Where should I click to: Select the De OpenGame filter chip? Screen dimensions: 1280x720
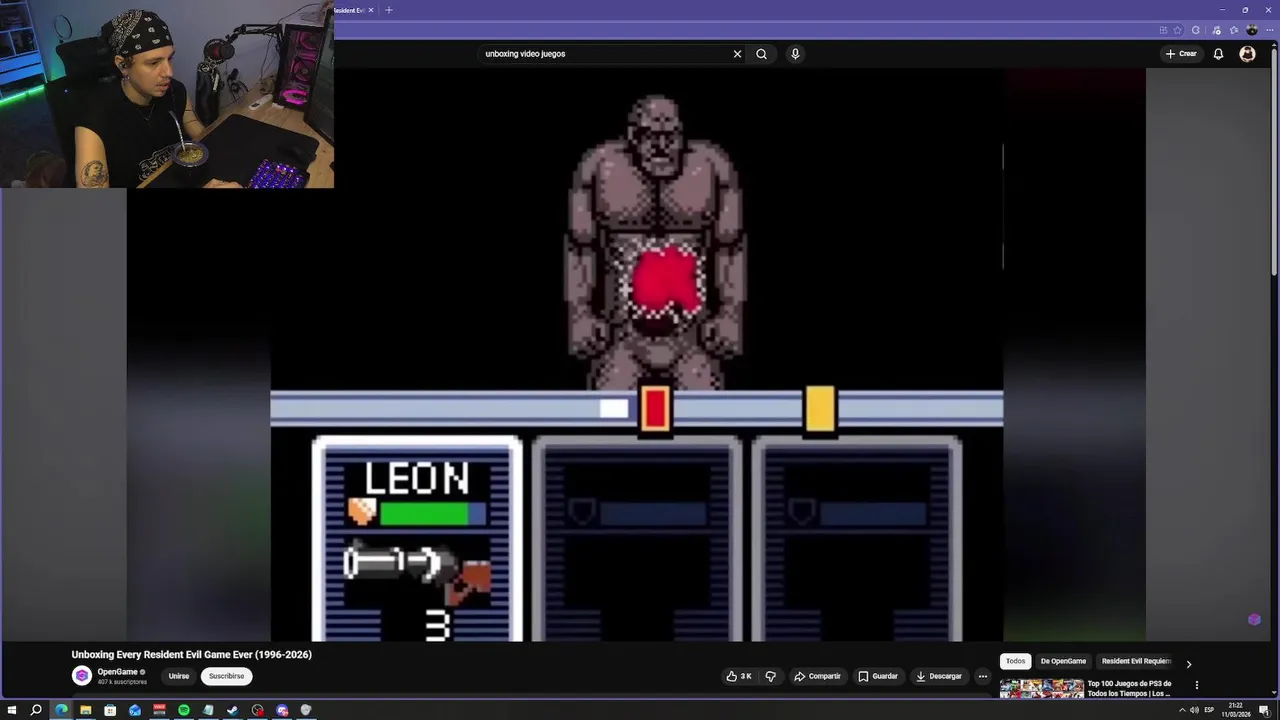coord(1063,661)
